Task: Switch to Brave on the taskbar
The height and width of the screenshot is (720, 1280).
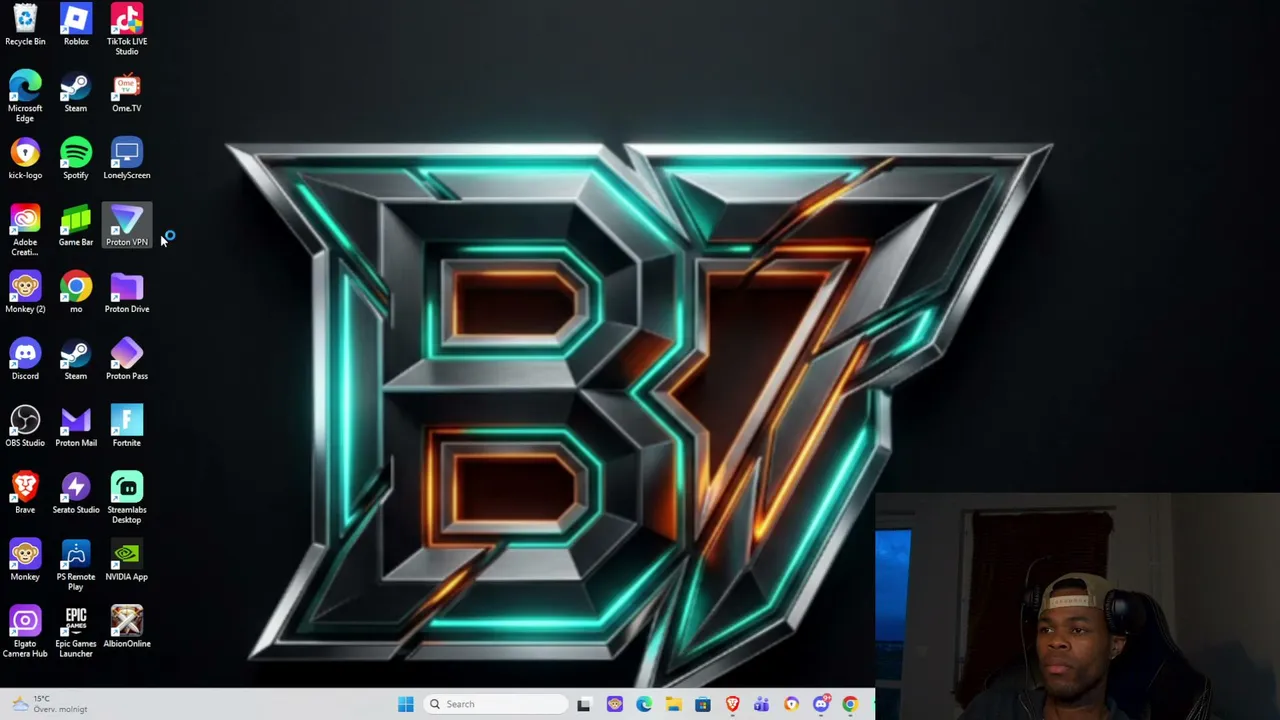Action: click(732, 704)
